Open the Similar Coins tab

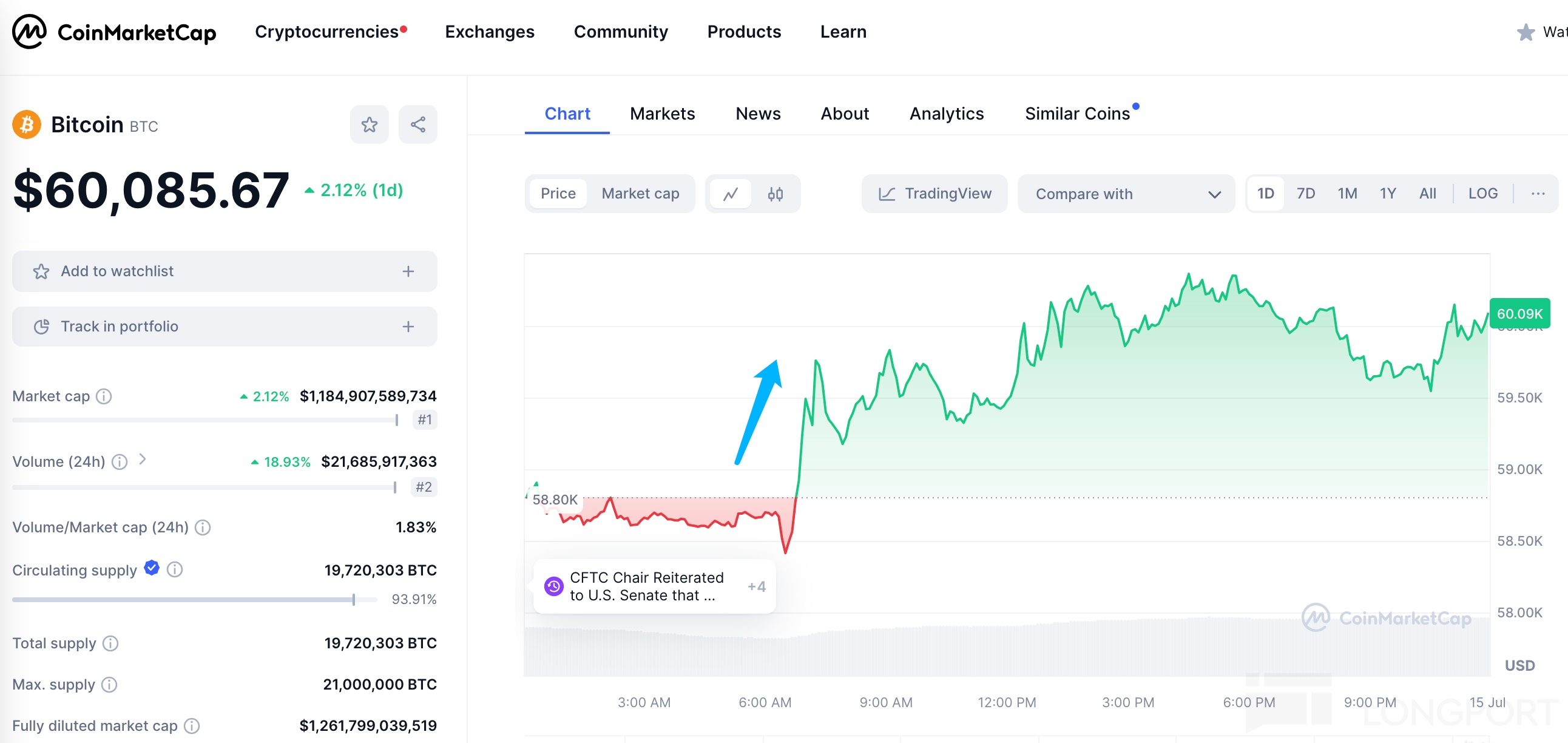pos(1077,114)
